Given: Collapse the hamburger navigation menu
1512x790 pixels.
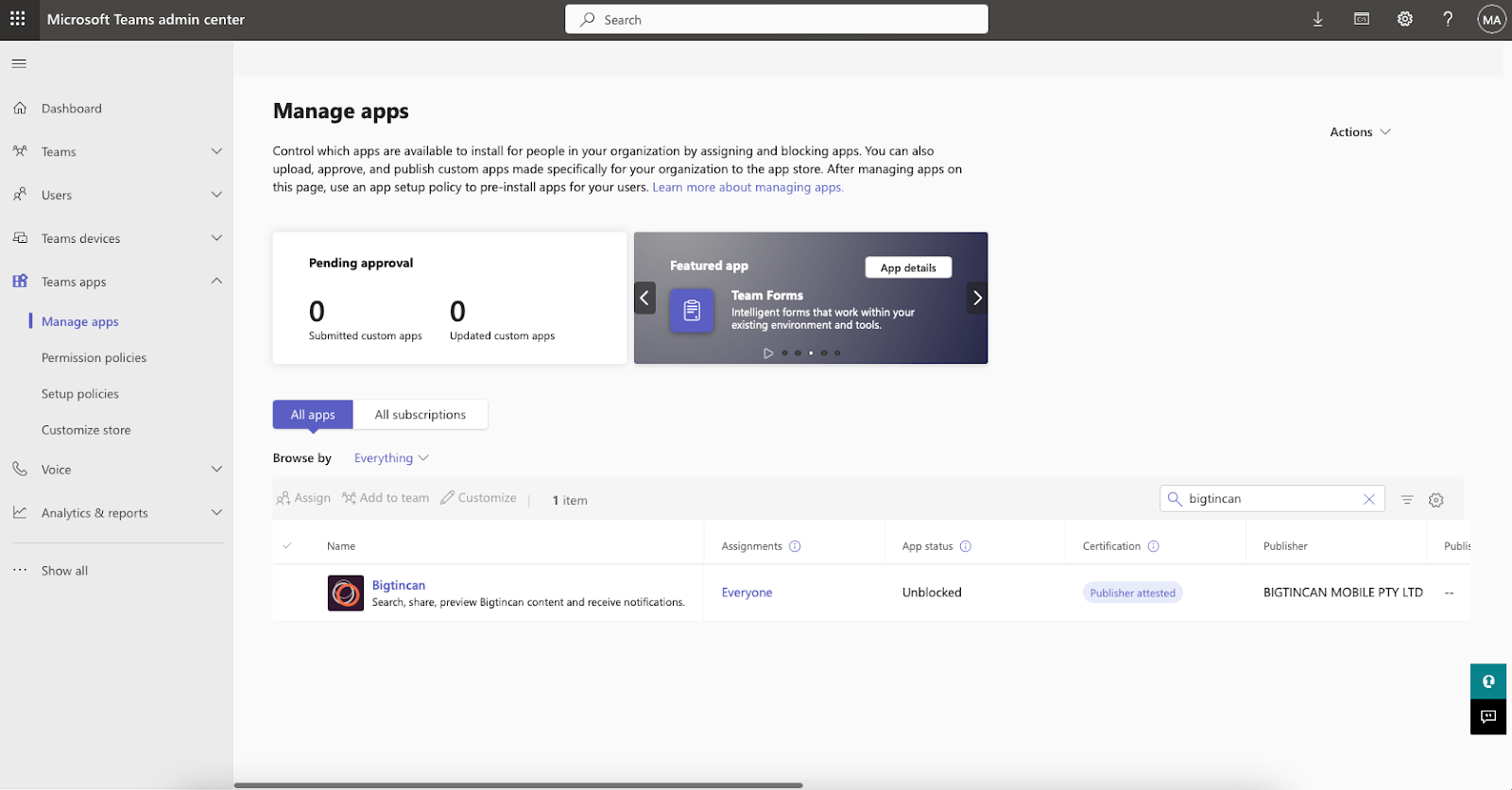Looking at the screenshot, I should 19,63.
